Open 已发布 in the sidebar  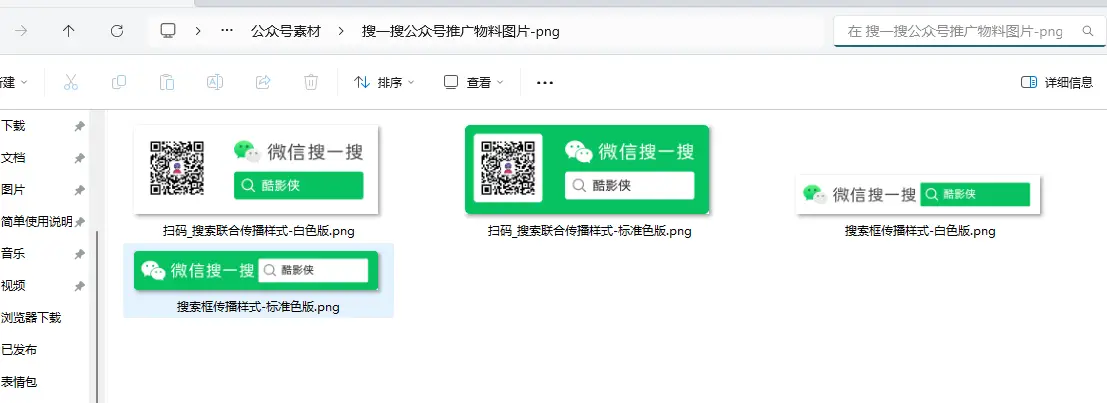click(18, 349)
